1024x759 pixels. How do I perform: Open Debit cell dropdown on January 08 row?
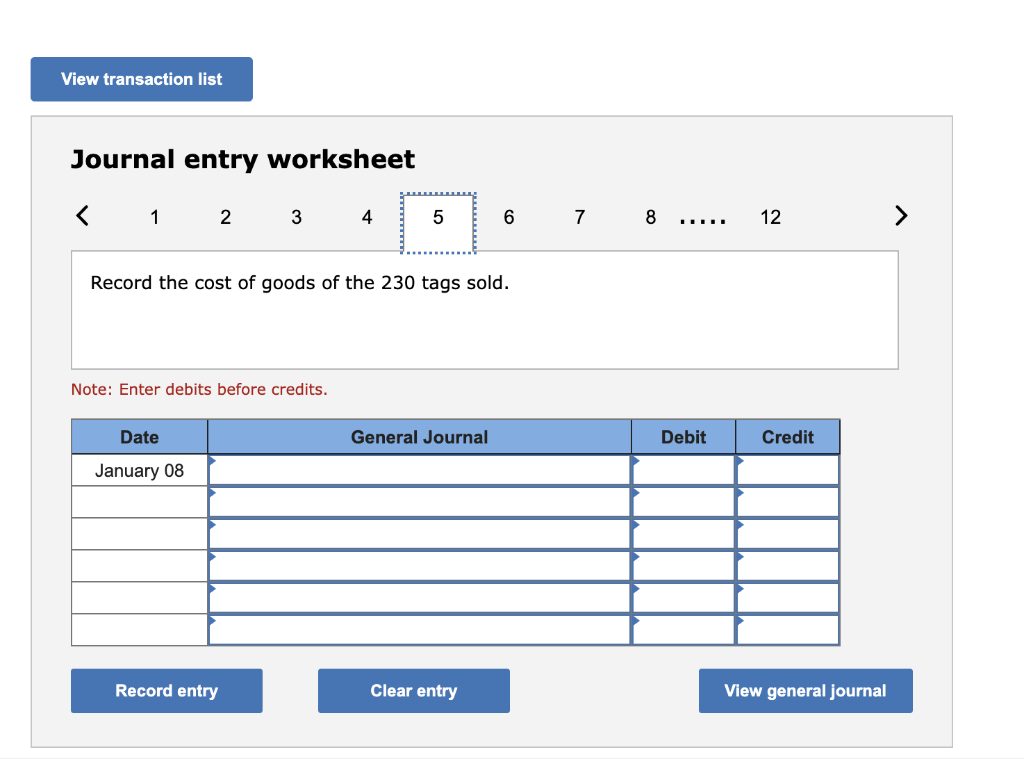(637, 462)
